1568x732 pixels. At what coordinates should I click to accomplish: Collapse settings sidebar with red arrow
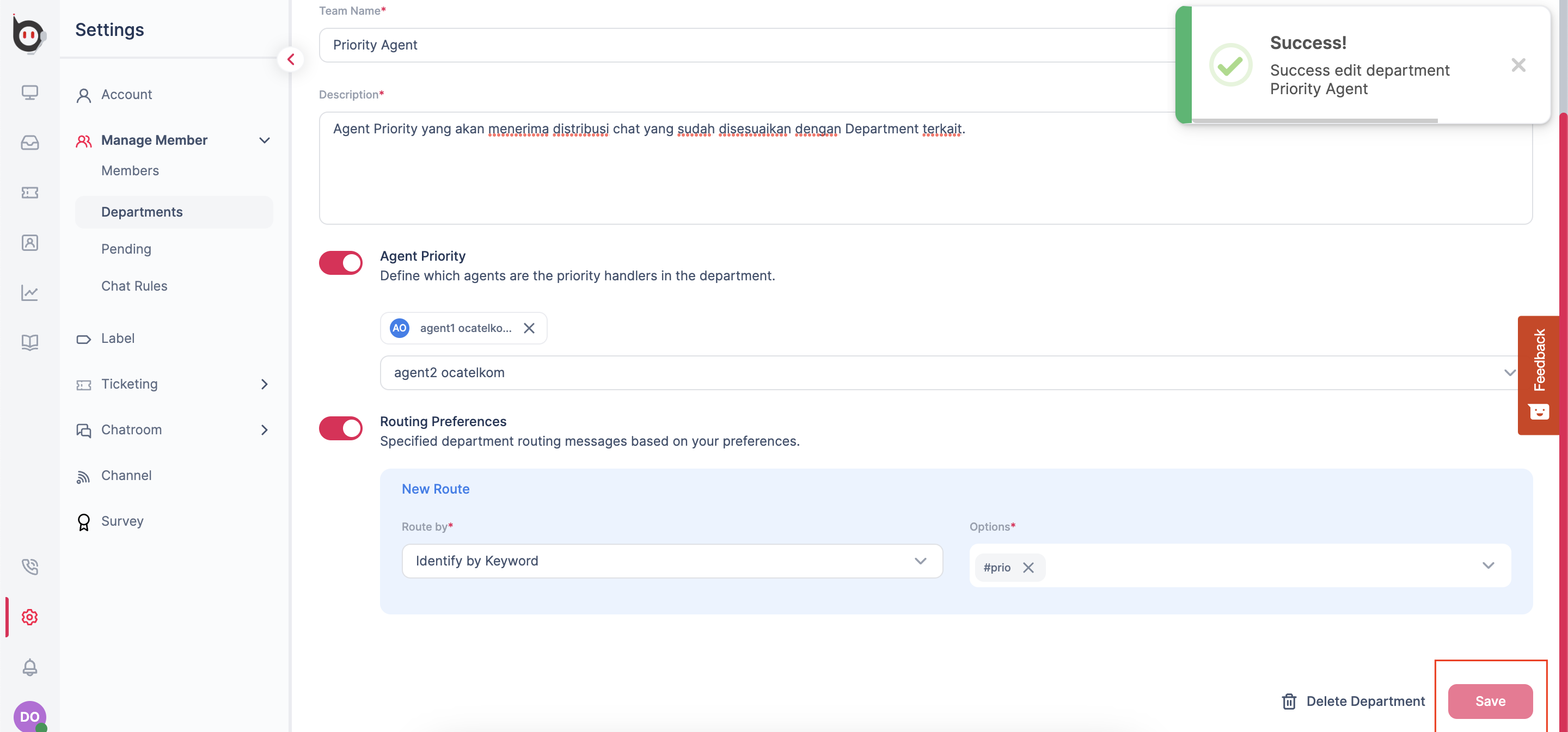[291, 60]
